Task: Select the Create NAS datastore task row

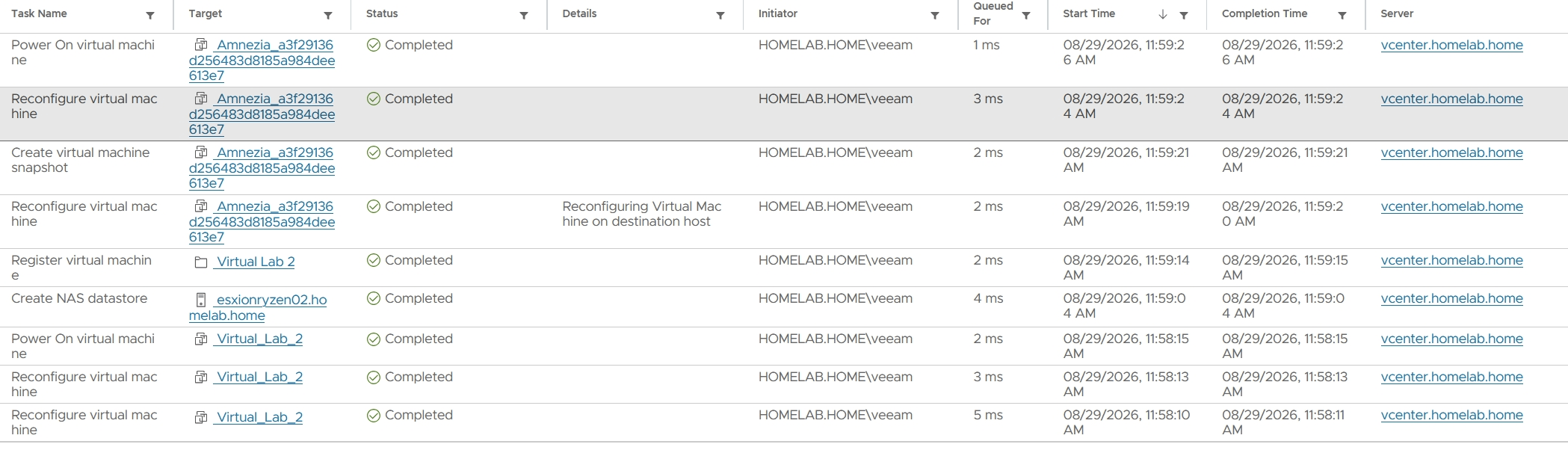Action: (784, 306)
